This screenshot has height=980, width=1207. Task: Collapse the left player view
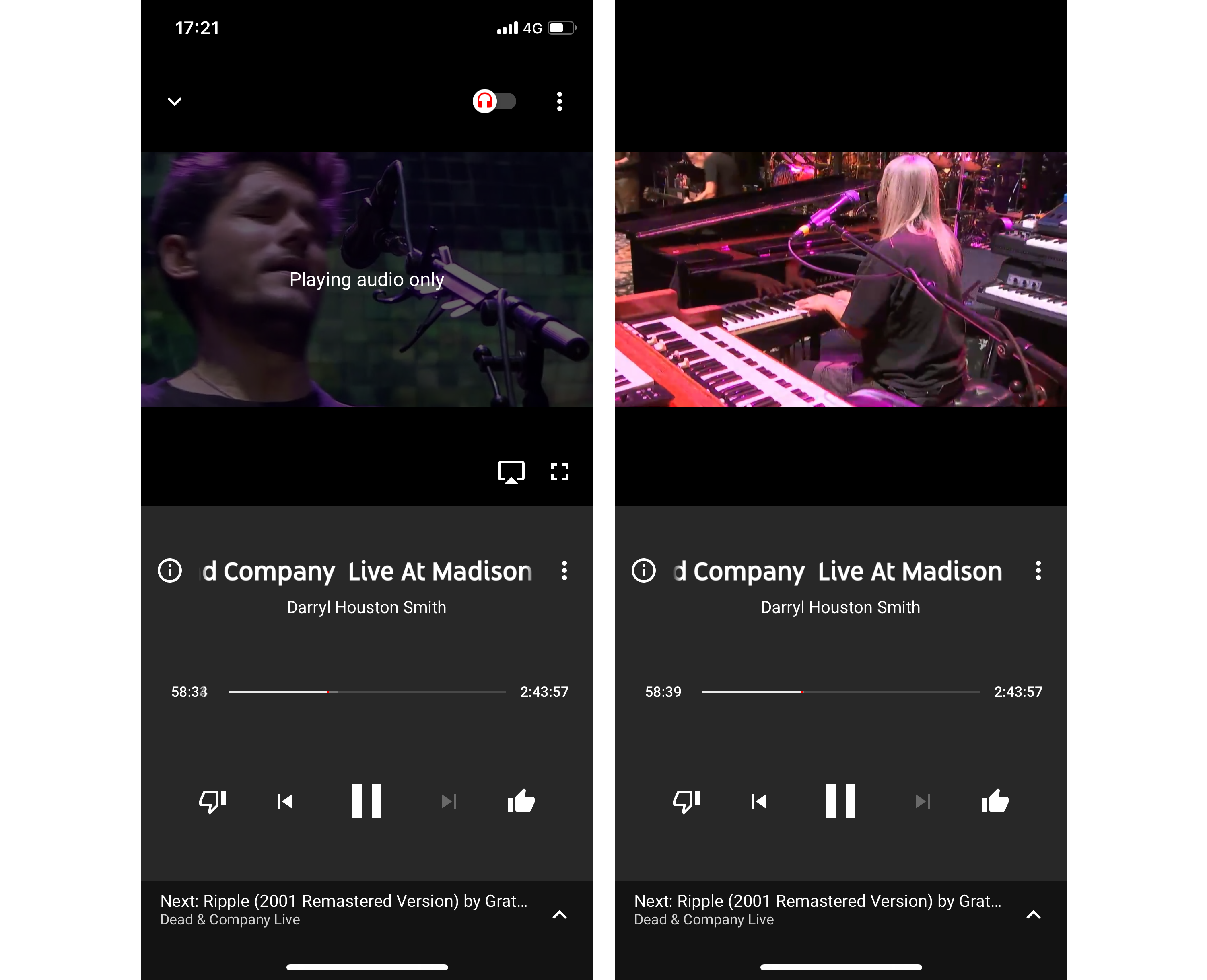tap(175, 100)
